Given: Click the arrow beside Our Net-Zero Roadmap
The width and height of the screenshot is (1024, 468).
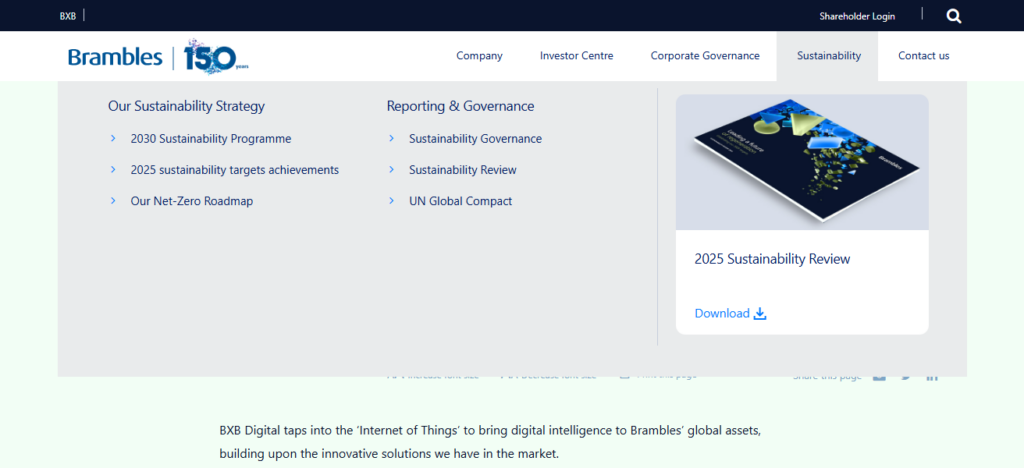Looking at the screenshot, I should coord(114,201).
